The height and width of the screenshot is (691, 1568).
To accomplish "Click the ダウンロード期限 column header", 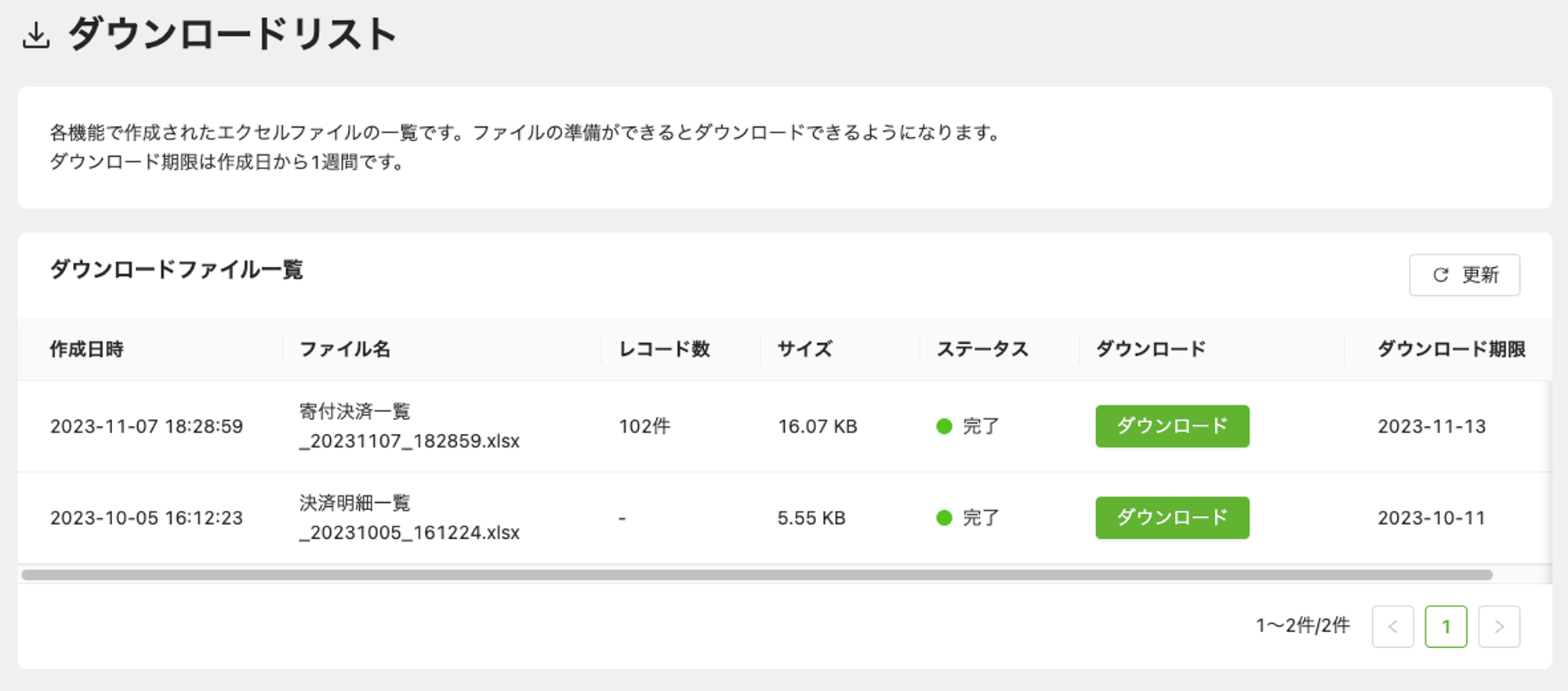I will (x=1451, y=349).
